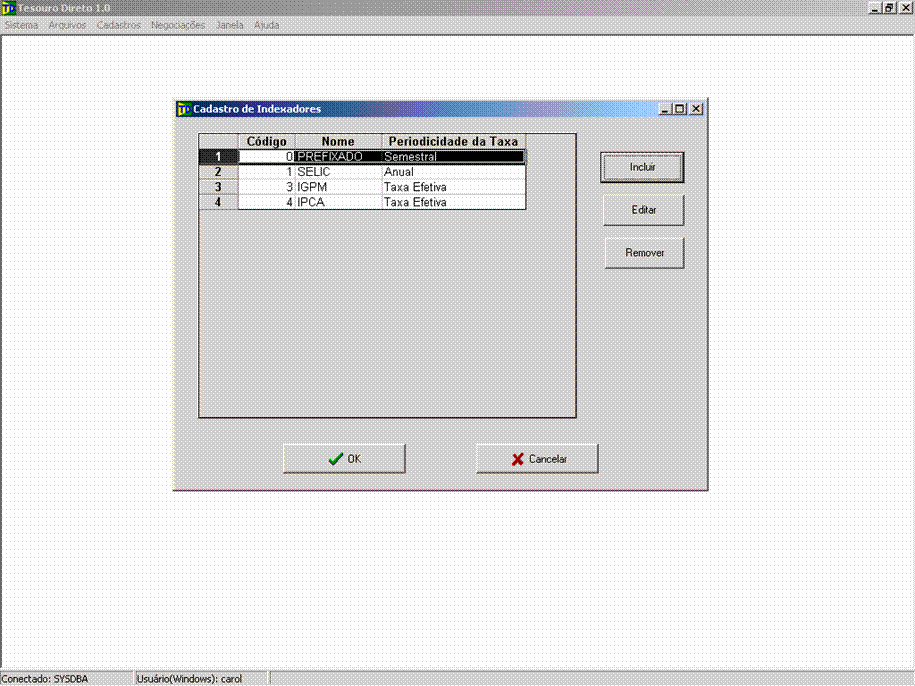
Task: Click the Remover button
Action: coord(644,253)
